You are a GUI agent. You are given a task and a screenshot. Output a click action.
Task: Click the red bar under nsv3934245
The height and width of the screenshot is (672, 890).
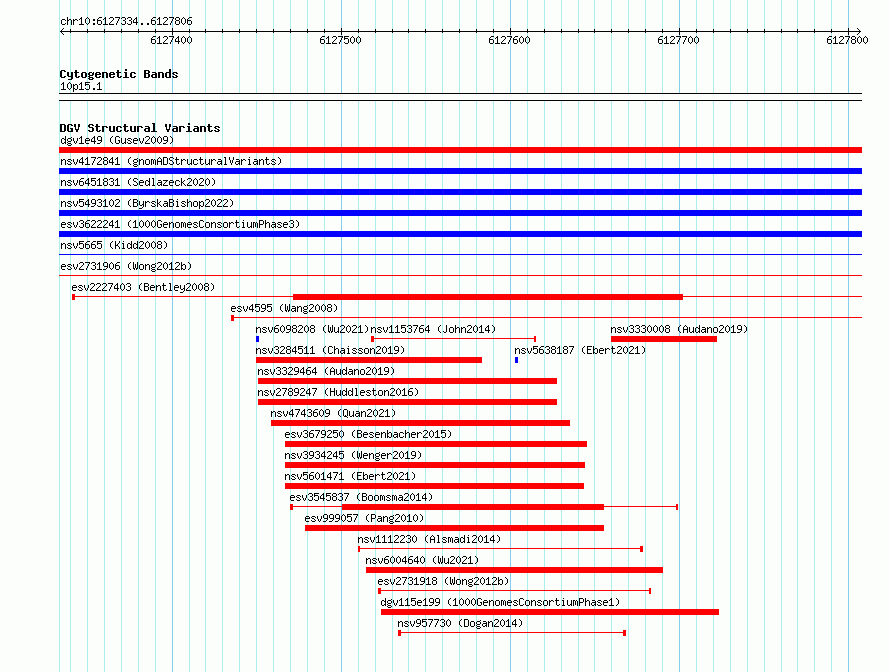coord(435,465)
